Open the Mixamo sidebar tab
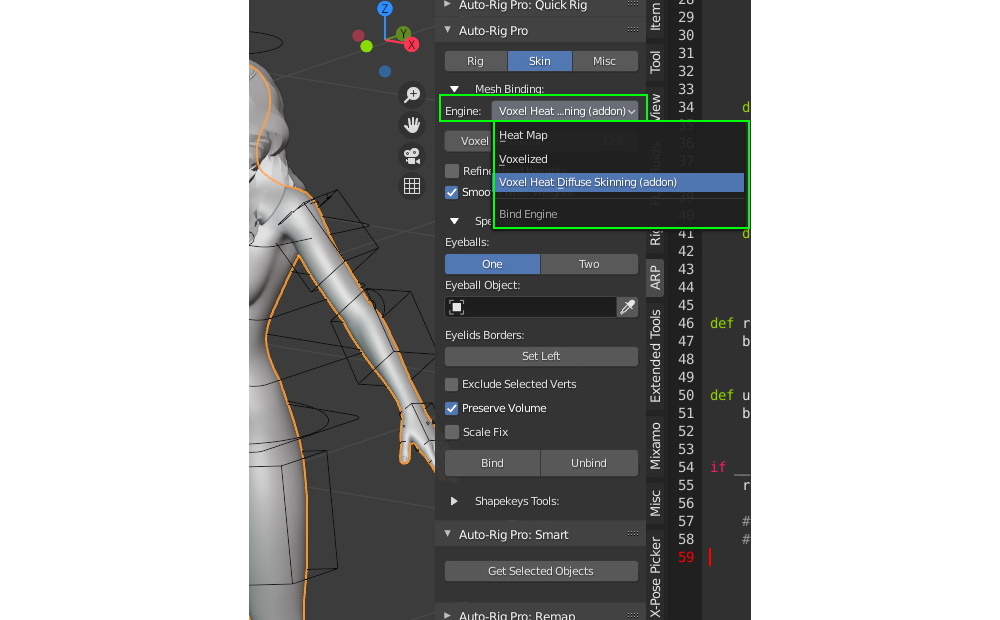The height and width of the screenshot is (620, 1000). pyautogui.click(x=655, y=446)
